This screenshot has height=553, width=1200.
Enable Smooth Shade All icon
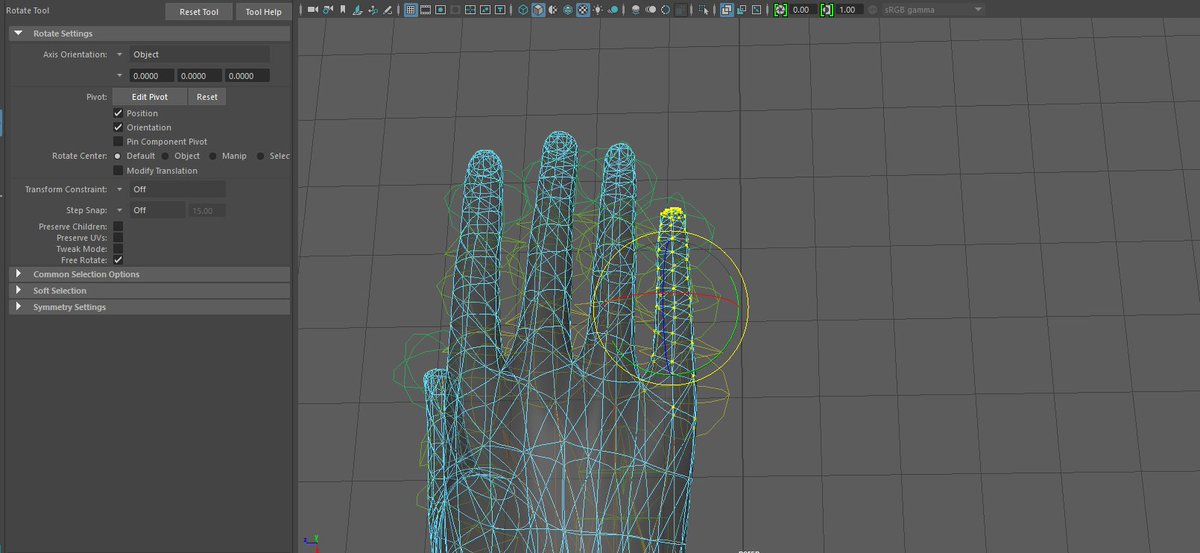coord(538,9)
